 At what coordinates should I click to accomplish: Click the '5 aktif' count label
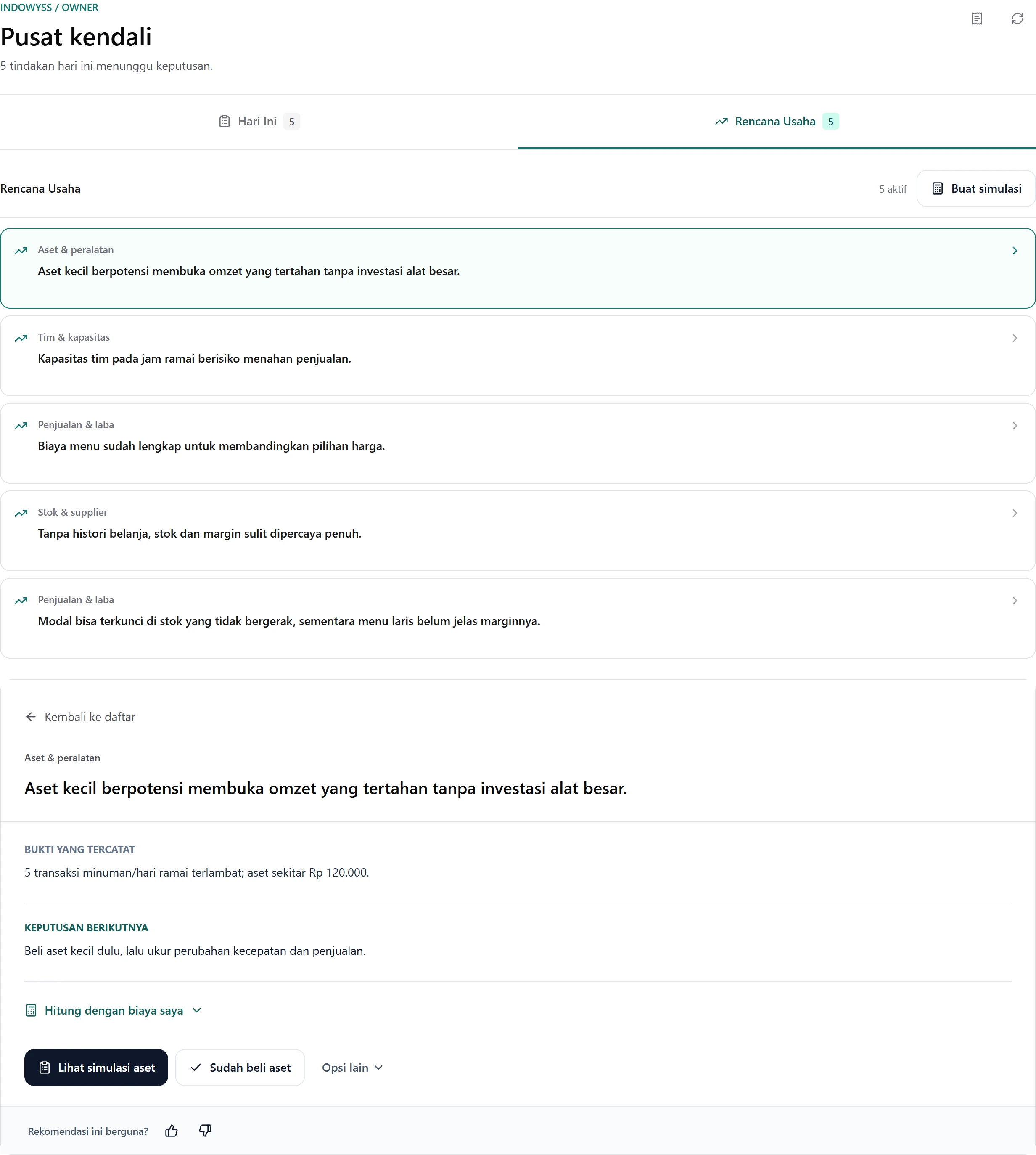tap(893, 189)
